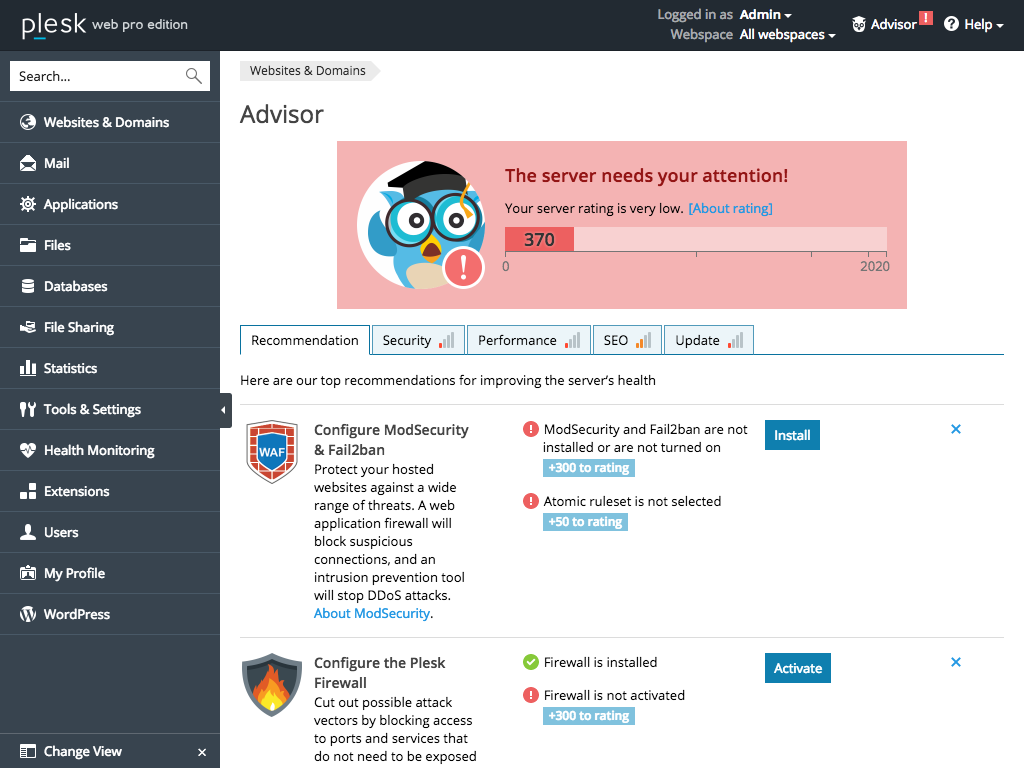Click the search magnifier icon

(x=193, y=76)
